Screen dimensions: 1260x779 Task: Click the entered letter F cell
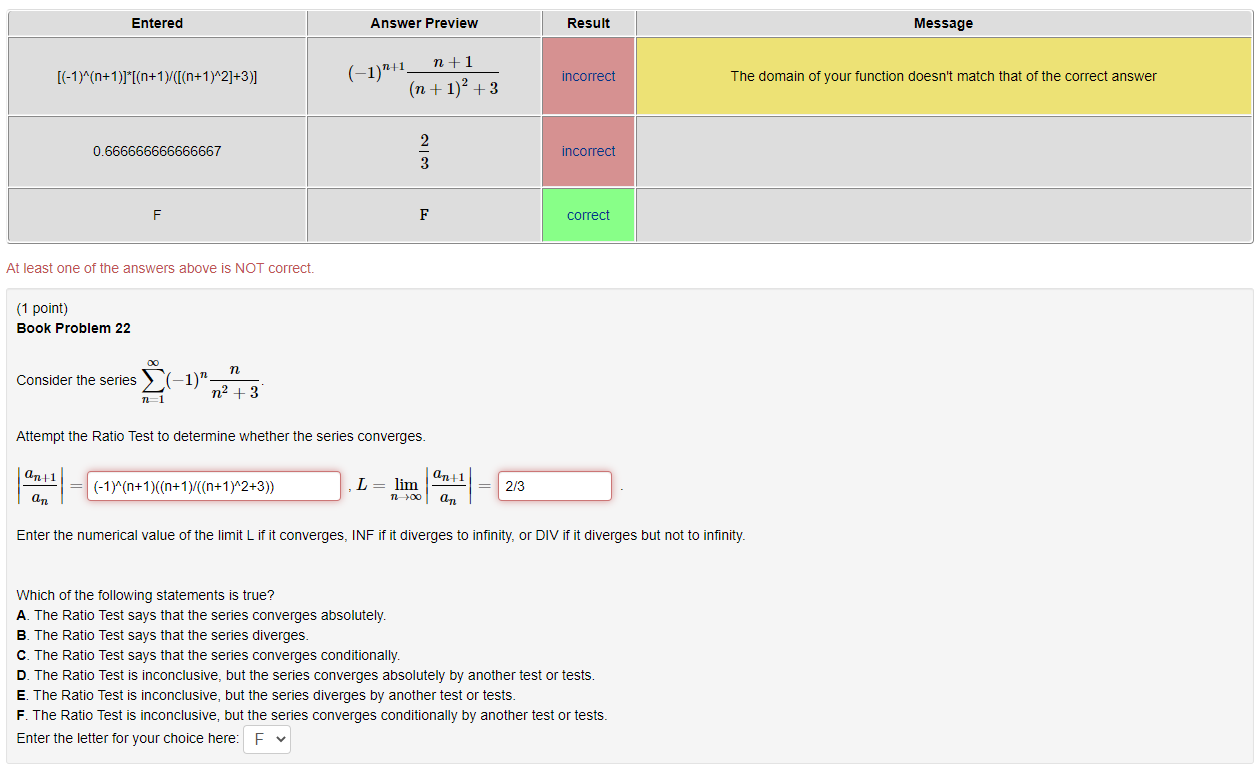(x=156, y=214)
